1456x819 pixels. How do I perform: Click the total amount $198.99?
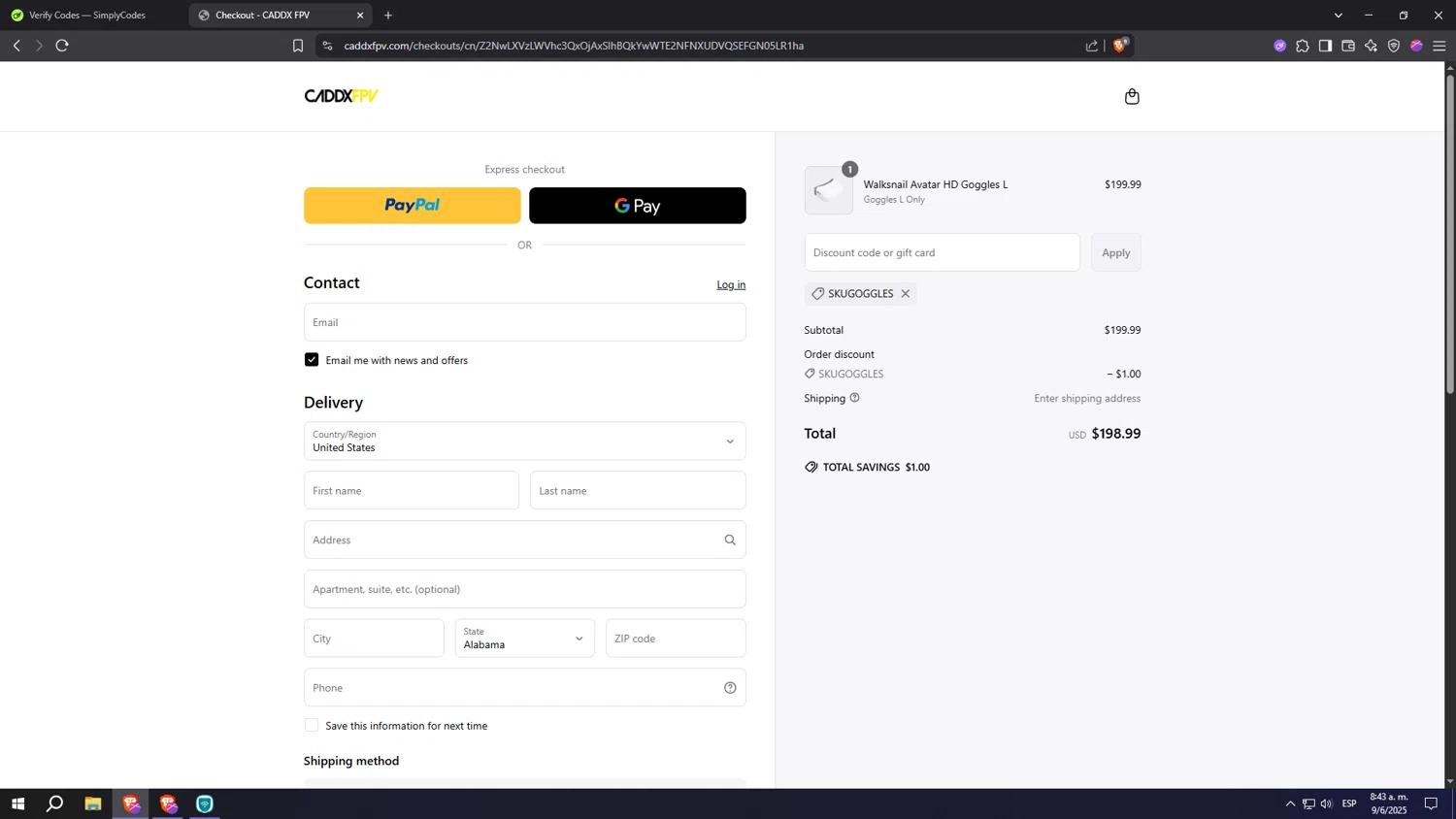click(1115, 434)
